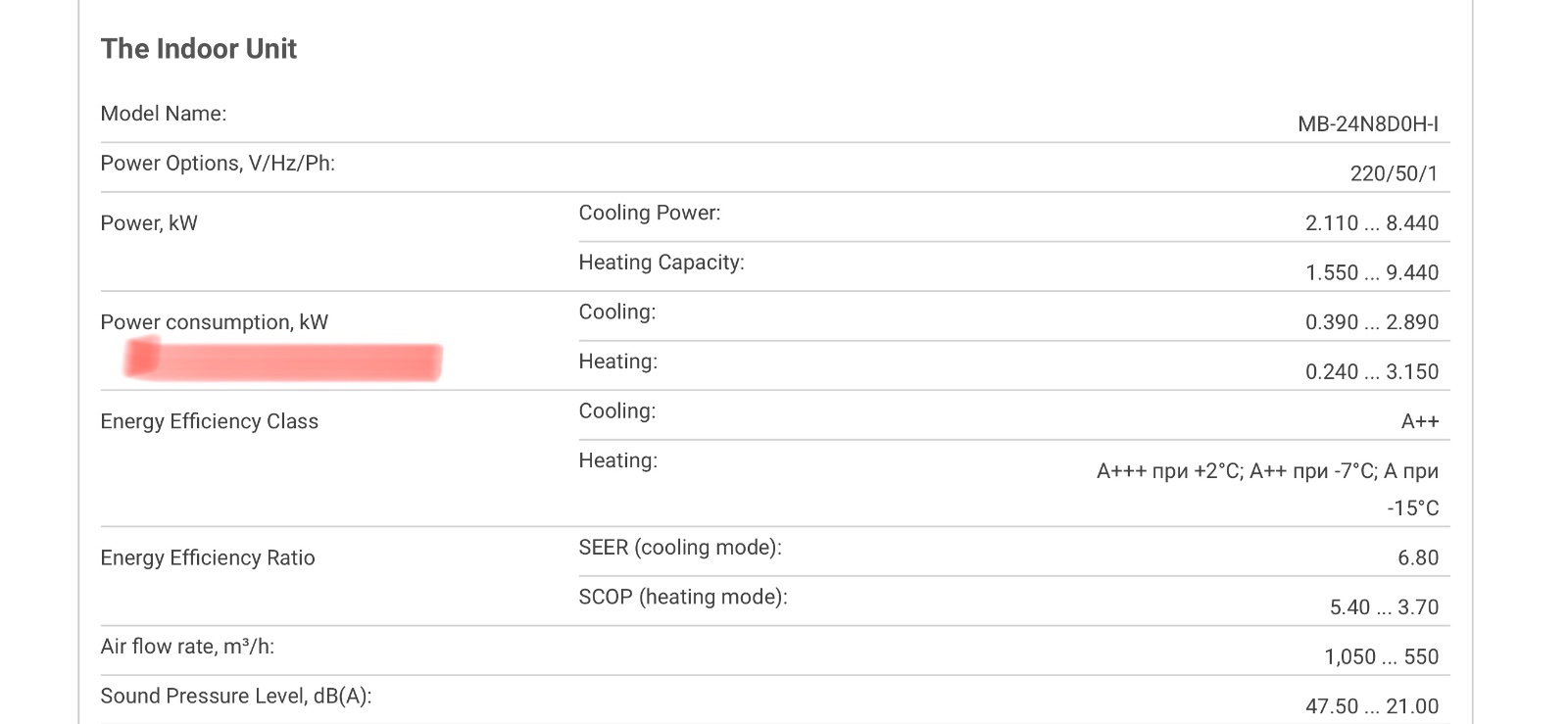Select model name value MB-24N8D0H-I

tap(1368, 124)
